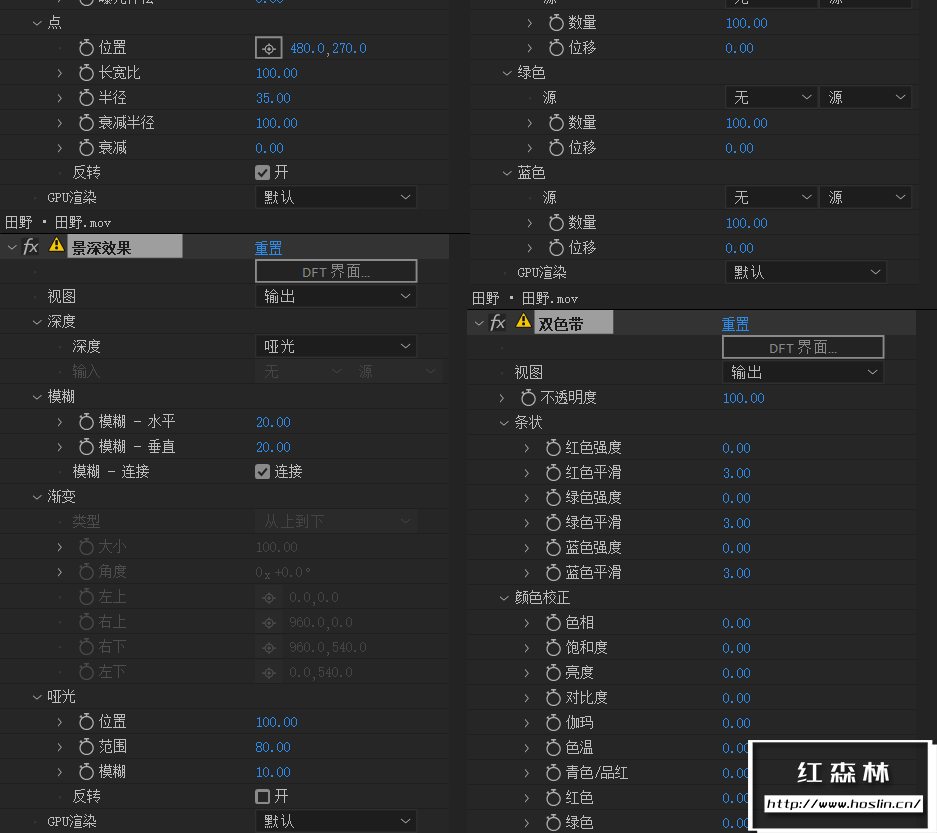
Task: Click the 80.00 范围 value
Action: coord(273,747)
